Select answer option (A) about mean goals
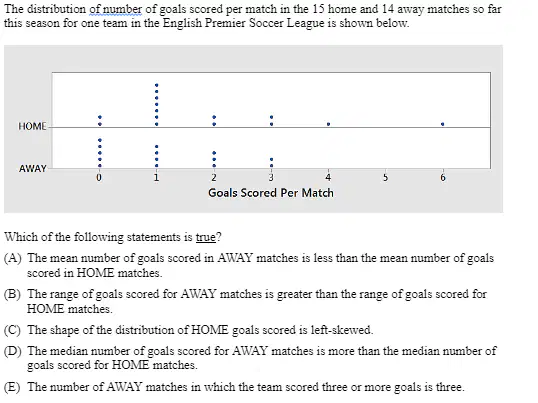538x403 pixels. (x=249, y=265)
